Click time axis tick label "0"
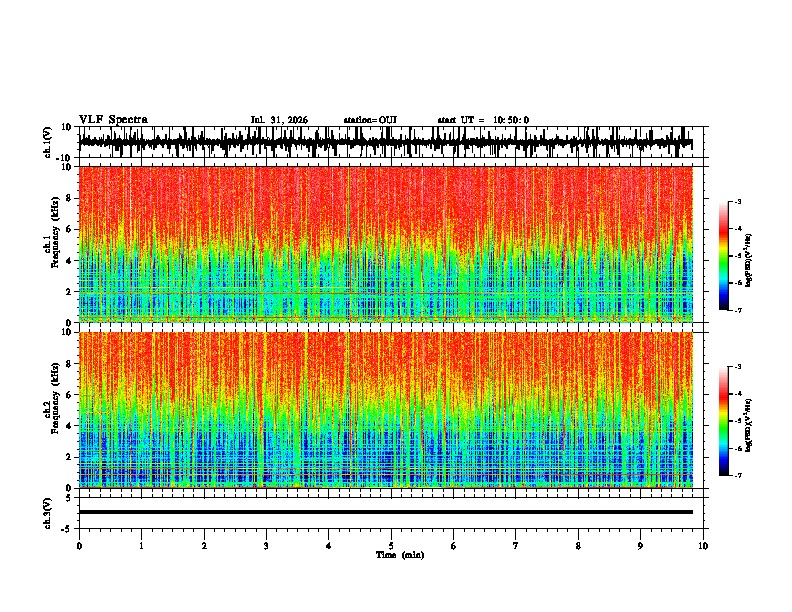 79,546
